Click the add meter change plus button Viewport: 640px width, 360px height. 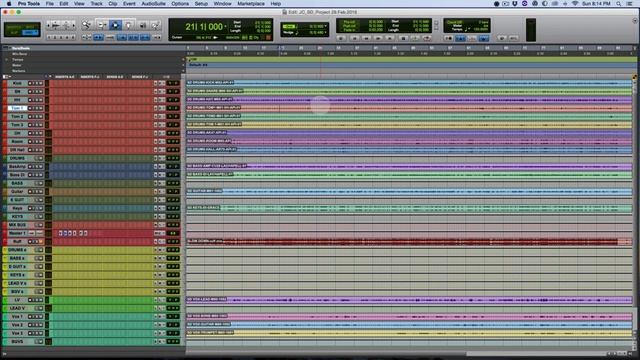[x=183, y=65]
